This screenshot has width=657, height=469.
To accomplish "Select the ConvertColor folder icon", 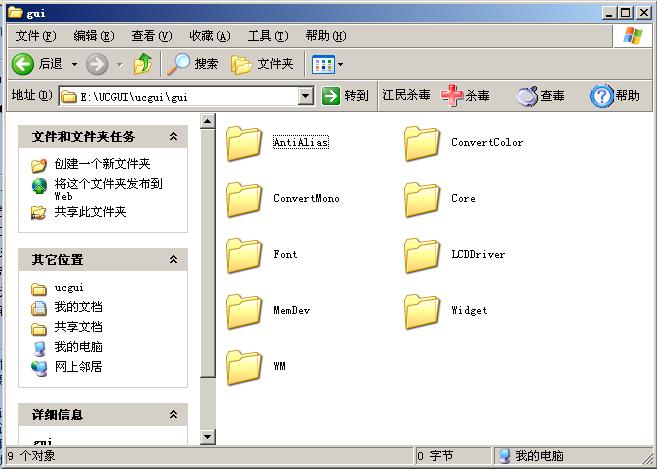I will 422,143.
